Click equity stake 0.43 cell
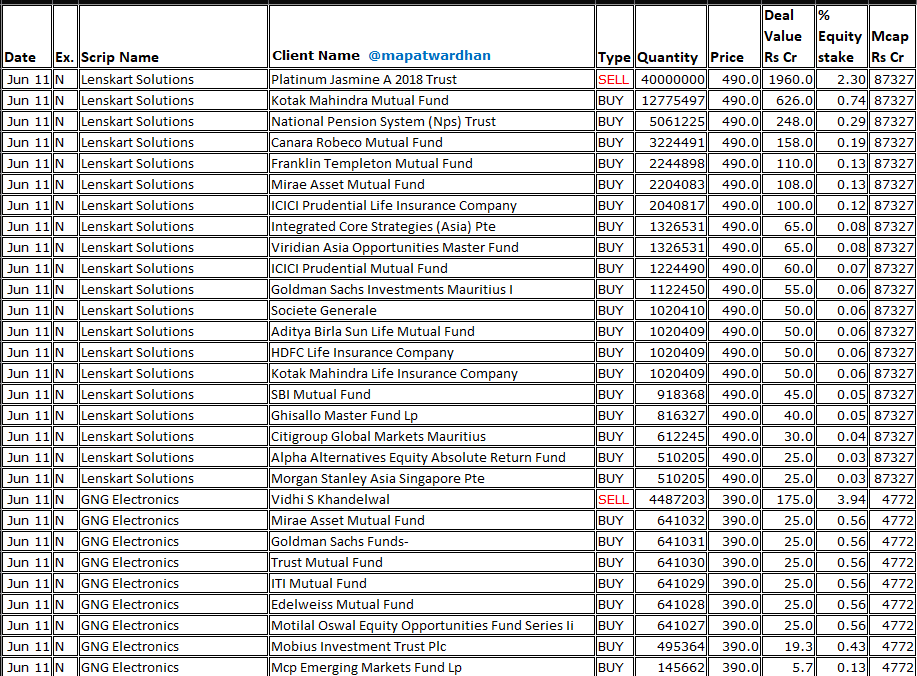917x676 pixels. [842, 647]
